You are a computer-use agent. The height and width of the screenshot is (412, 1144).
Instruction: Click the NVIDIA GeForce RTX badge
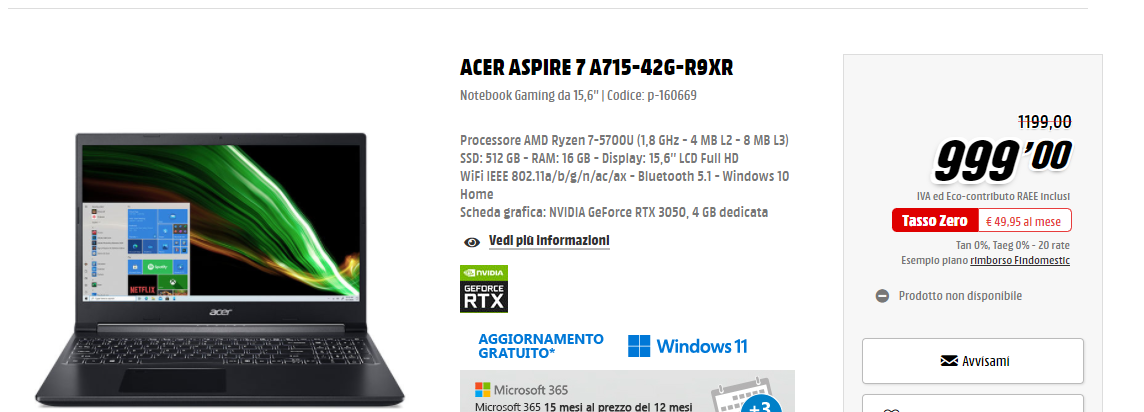(x=484, y=289)
